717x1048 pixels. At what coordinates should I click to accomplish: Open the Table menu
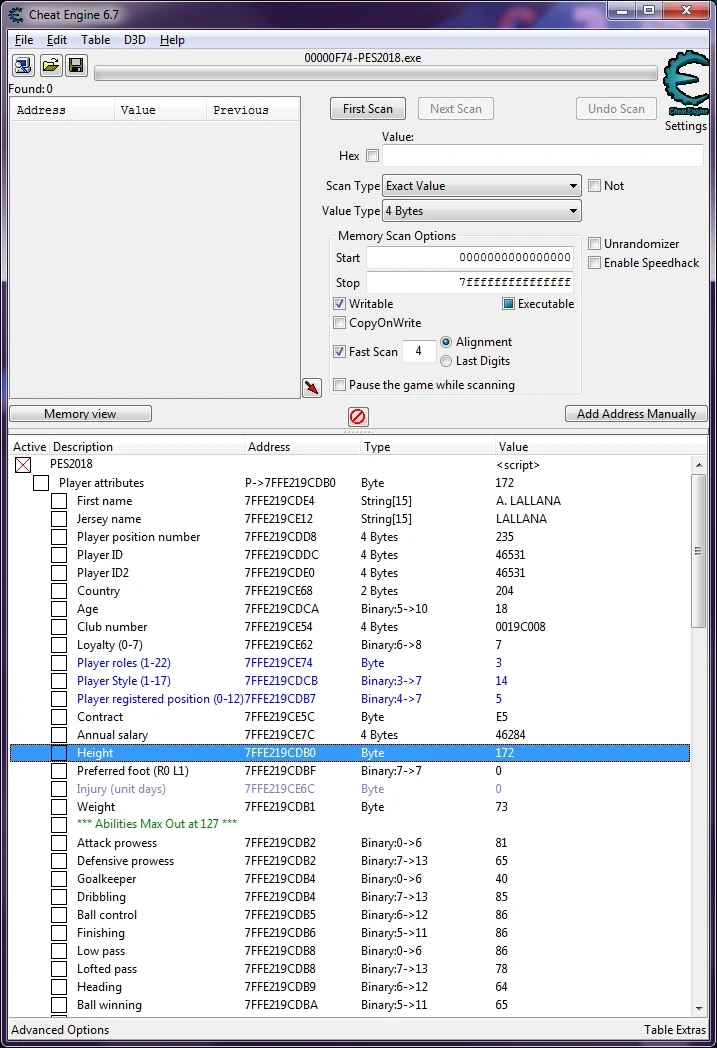click(x=96, y=40)
